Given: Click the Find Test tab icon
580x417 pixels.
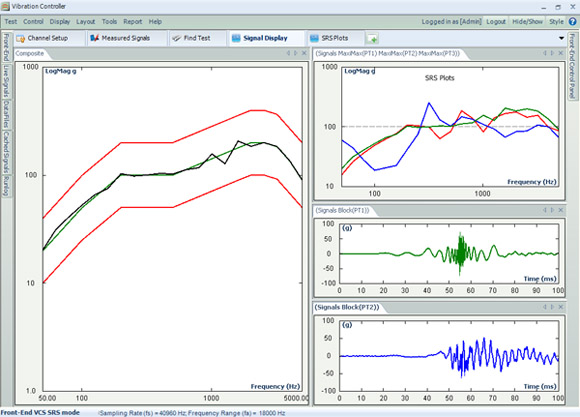Looking at the screenshot, I should pyautogui.click(x=177, y=38).
